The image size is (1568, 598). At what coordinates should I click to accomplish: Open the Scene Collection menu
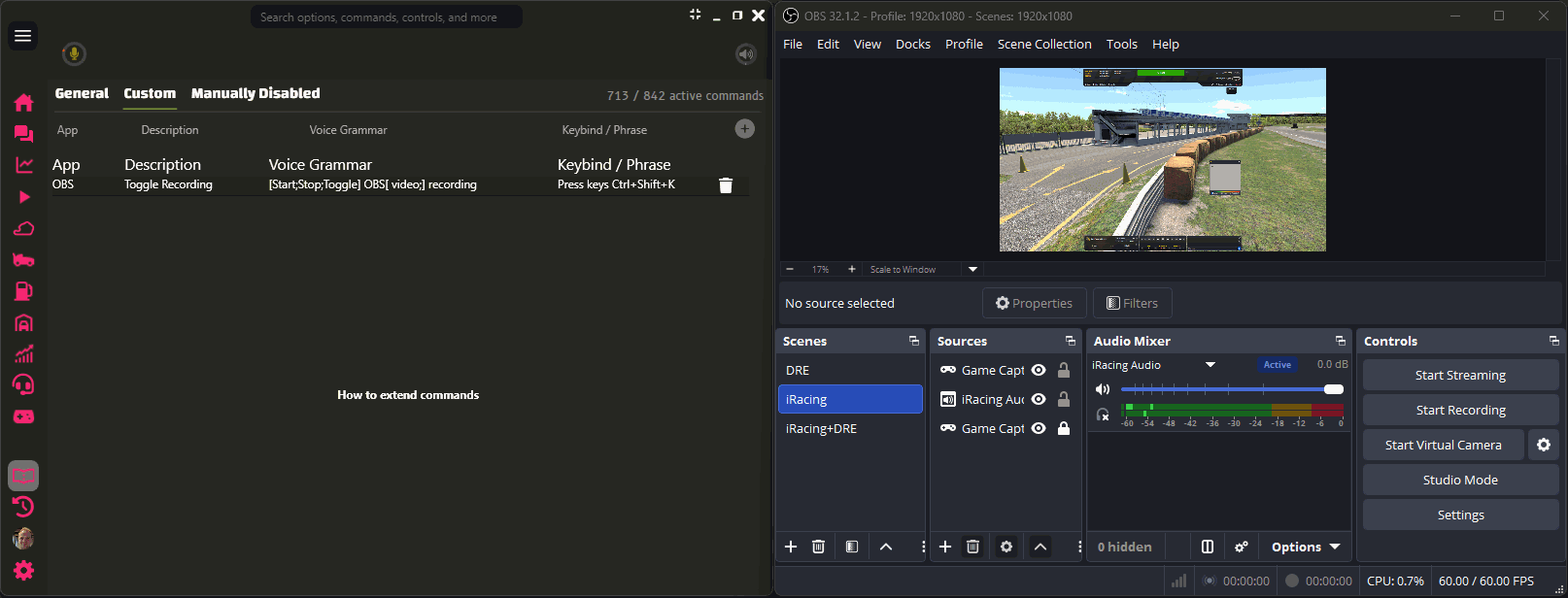[1044, 44]
